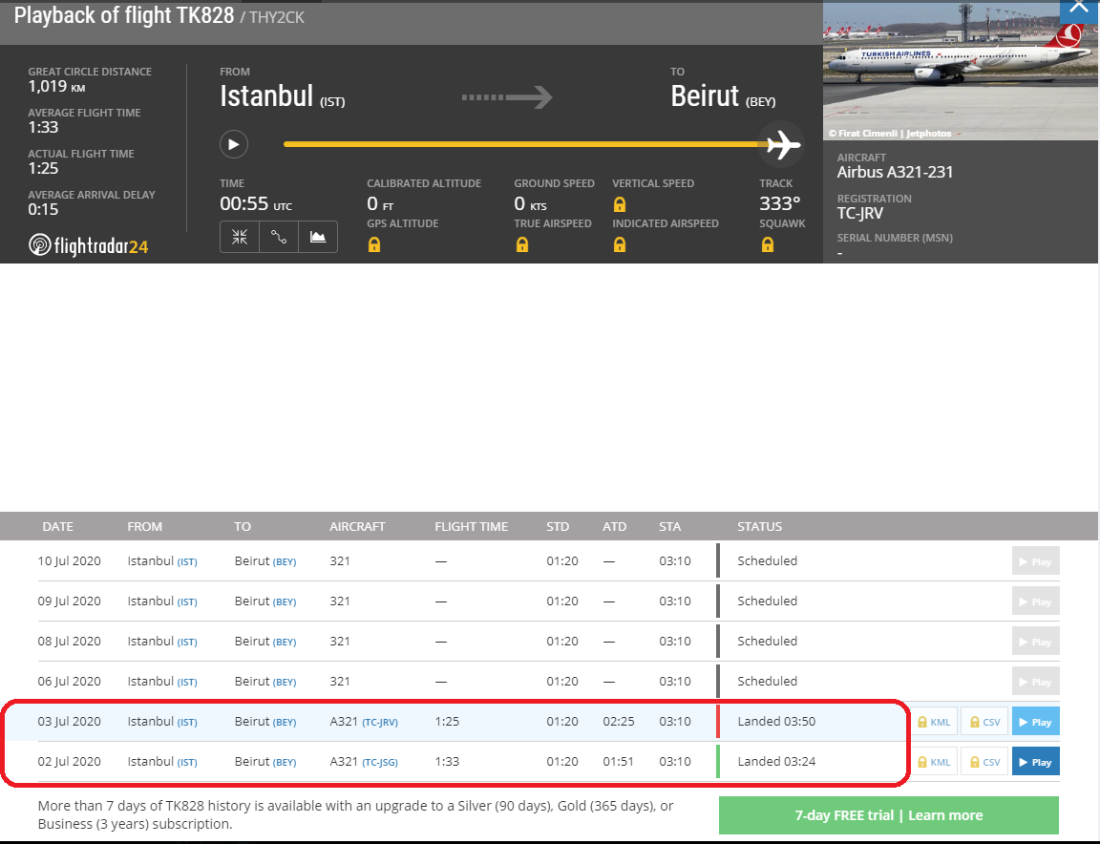Screen dimensions: 1100x844
Task: Click the 7-day FREE trial Learn more button
Action: coord(889,815)
